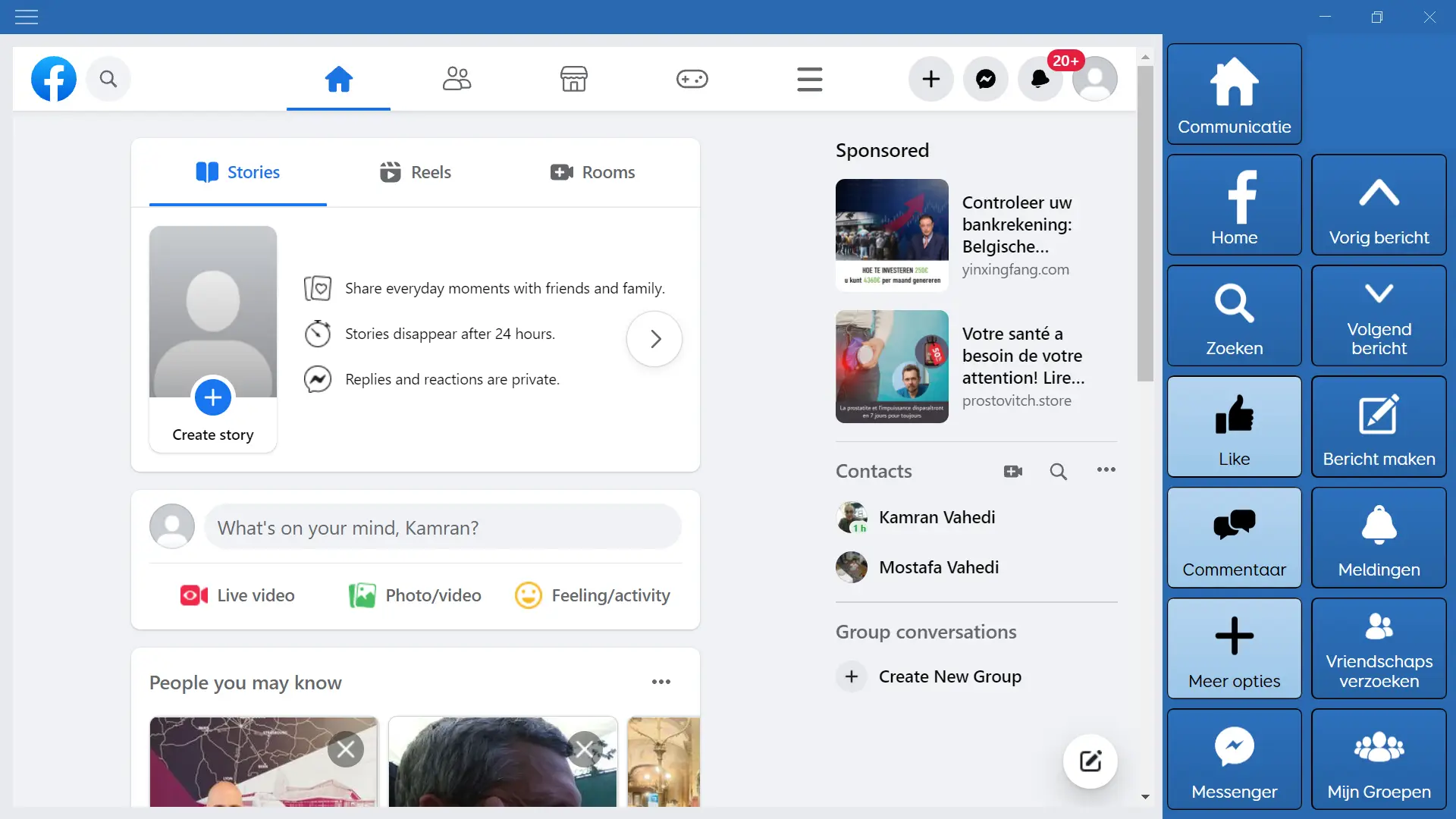
Task: Search contacts magnifier icon
Action: (1059, 472)
